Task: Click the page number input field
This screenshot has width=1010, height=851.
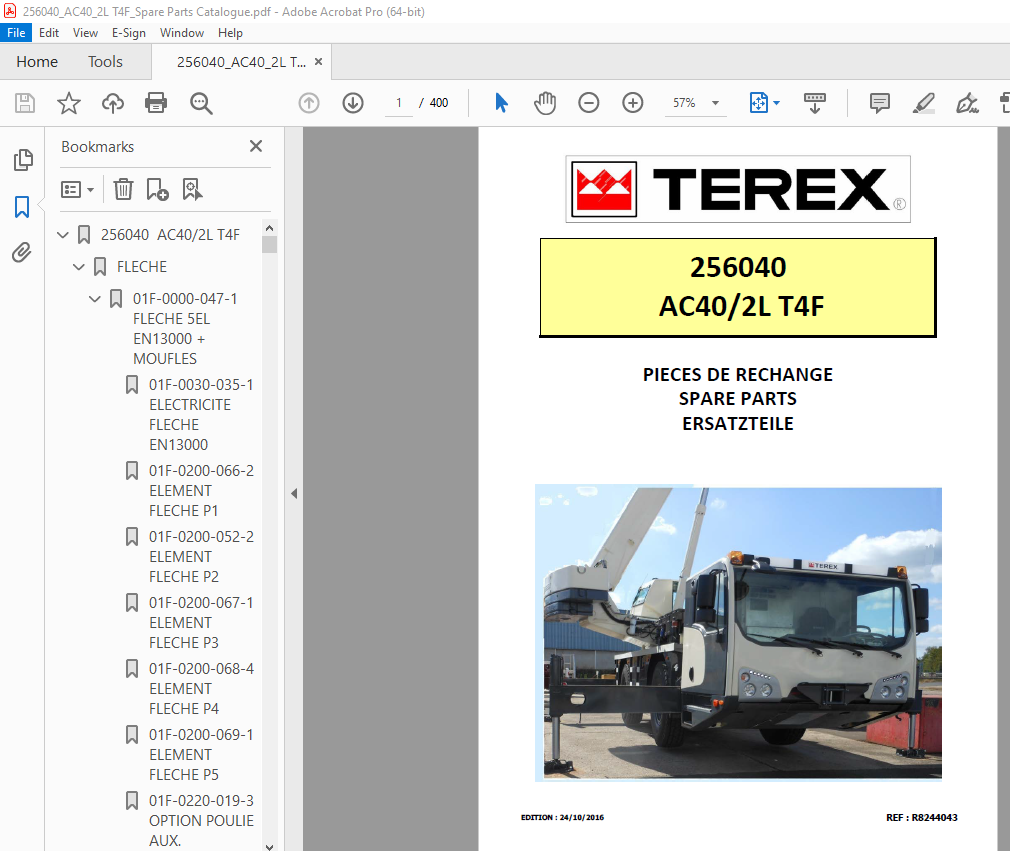Action: (399, 103)
